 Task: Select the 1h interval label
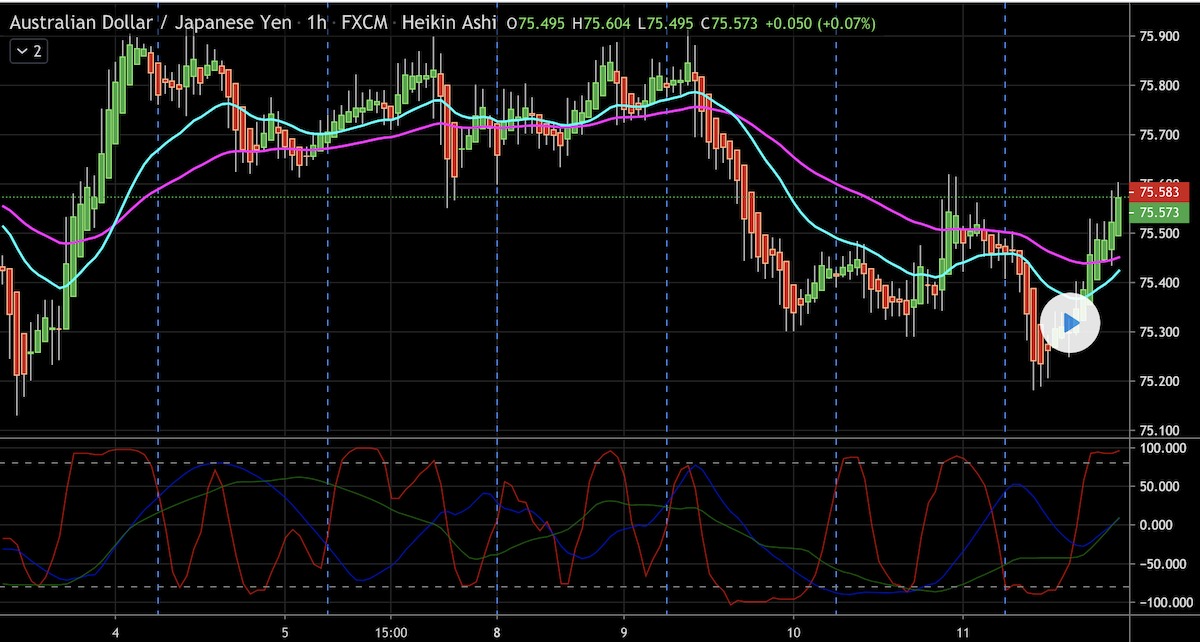(318, 22)
